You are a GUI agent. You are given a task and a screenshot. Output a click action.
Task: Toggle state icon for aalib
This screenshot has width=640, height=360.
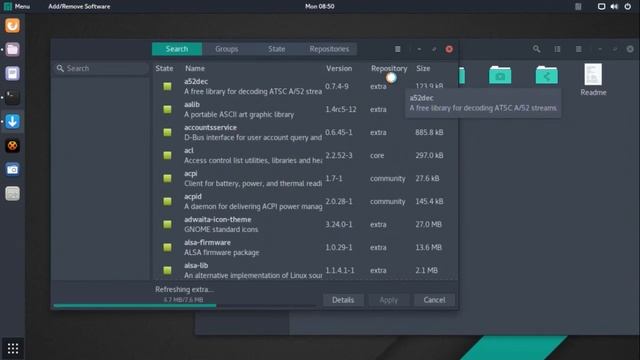point(167,109)
